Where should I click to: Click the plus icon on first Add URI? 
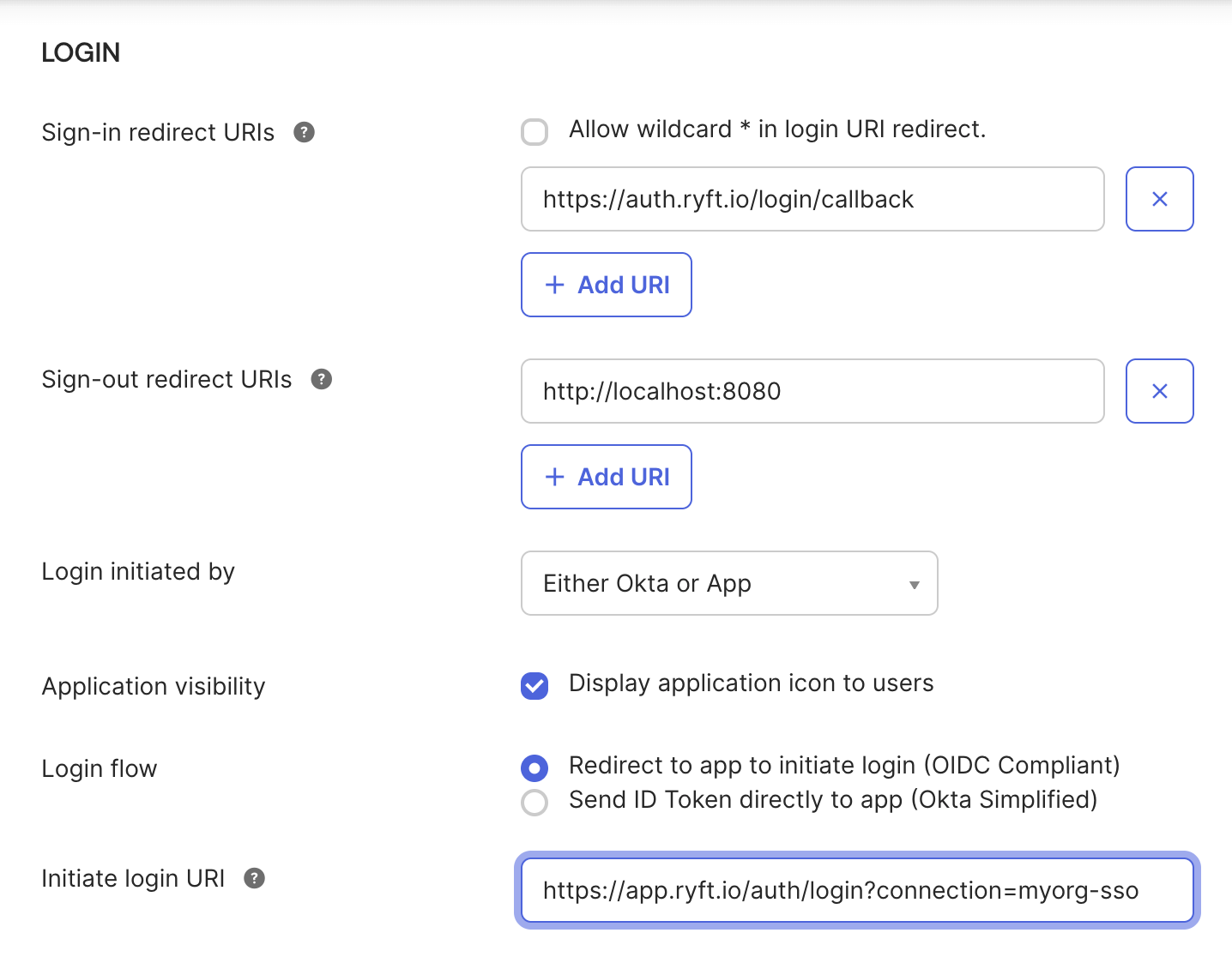pyautogui.click(x=555, y=285)
